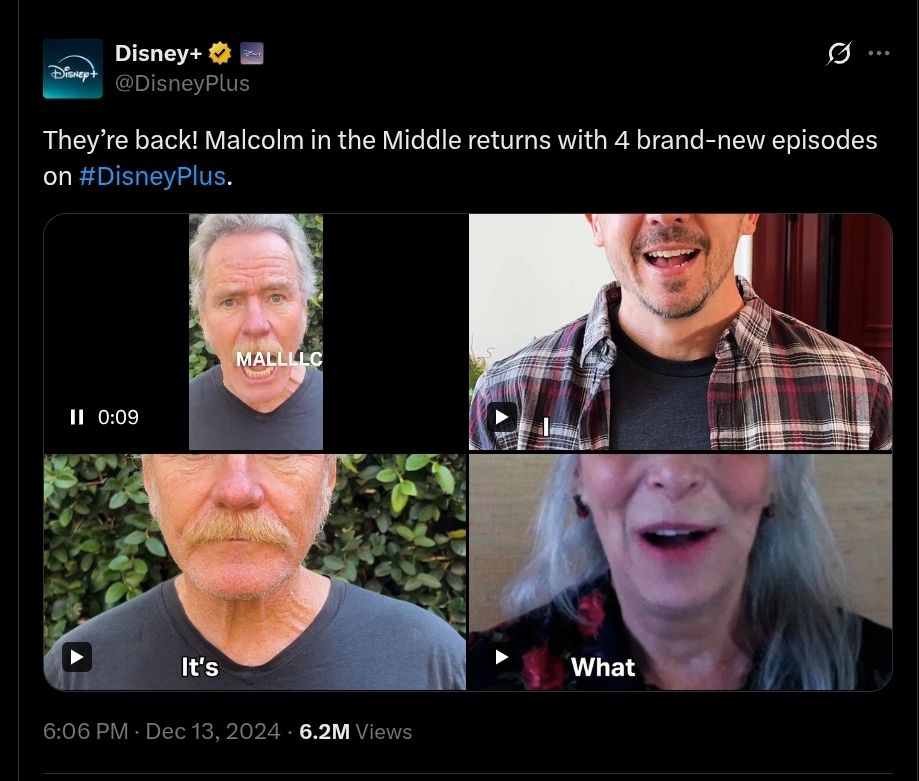Screen dimensions: 919x781
Task: Open the Disney+ profile avatar
Action: pos(73,69)
